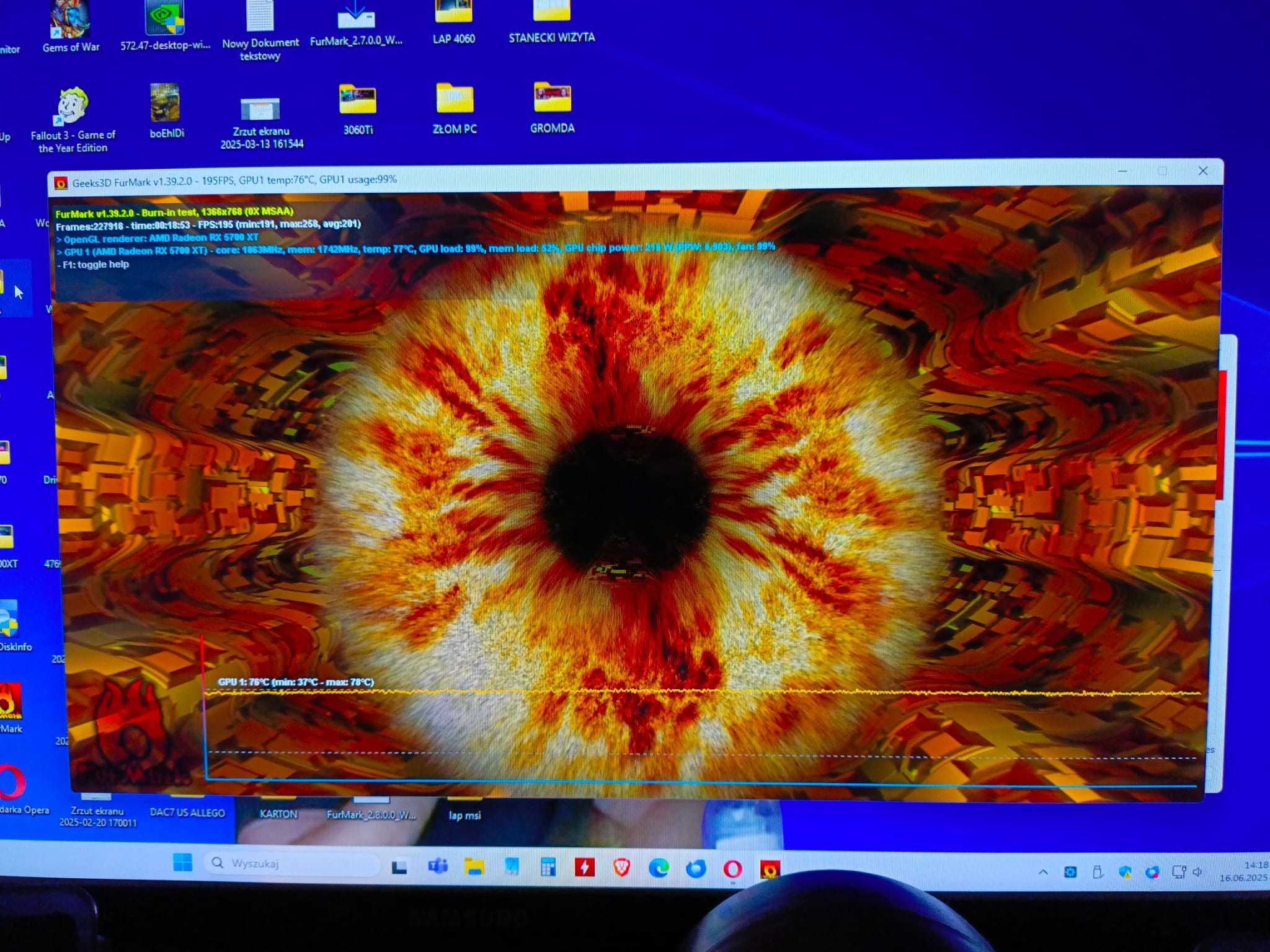The height and width of the screenshot is (952, 1270).
Task: Open the 3060Ti folder
Action: (x=358, y=110)
